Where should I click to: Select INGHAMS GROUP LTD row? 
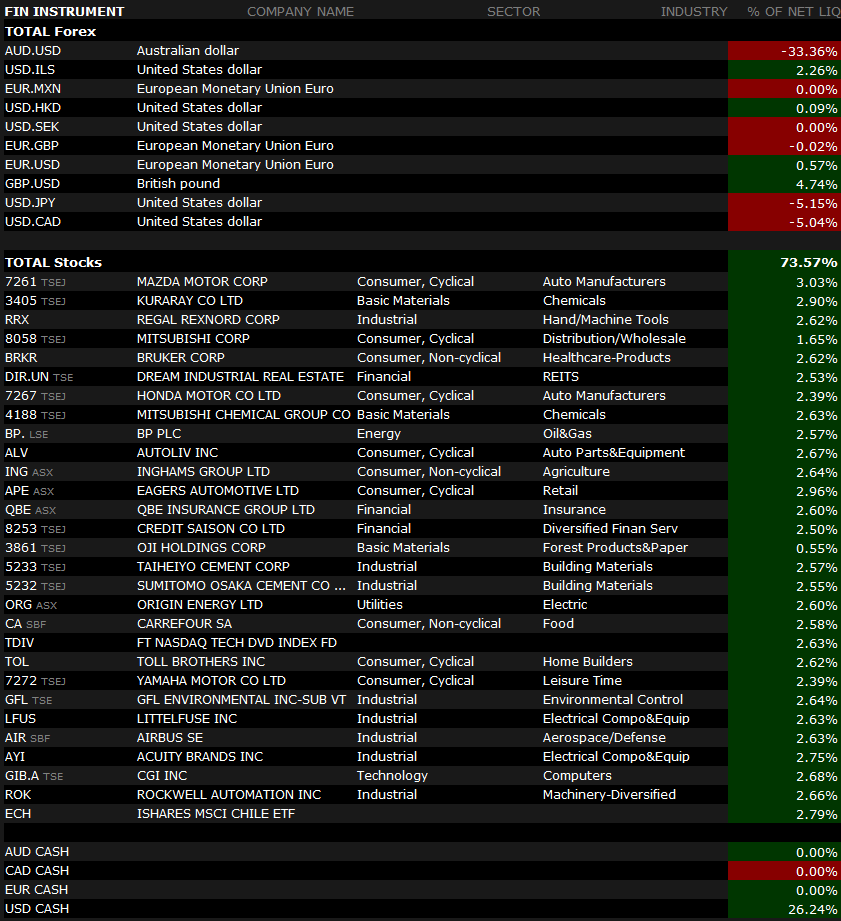pyautogui.click(x=420, y=472)
